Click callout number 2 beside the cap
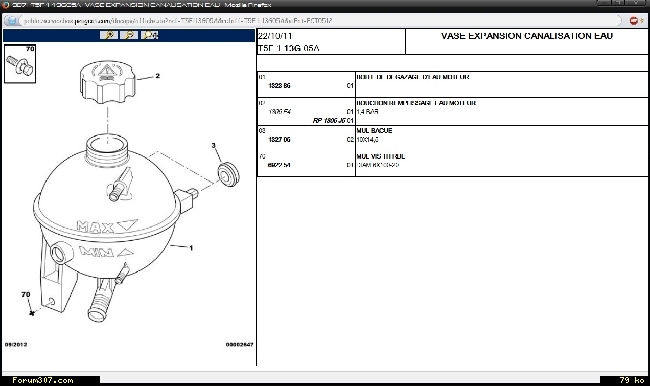Image resolution: width=650 pixels, height=386 pixels. (x=158, y=76)
